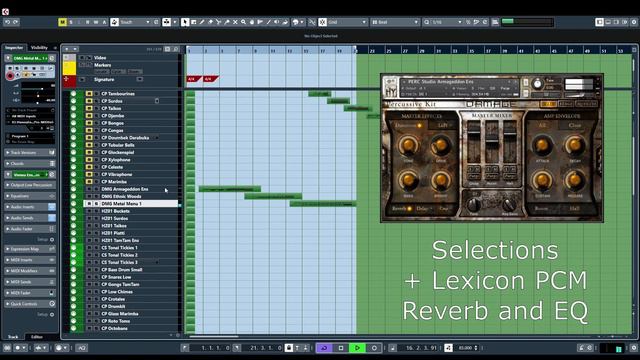The width and height of the screenshot is (640, 360).
Task: Click the Markers track label
Action: coord(102,65)
